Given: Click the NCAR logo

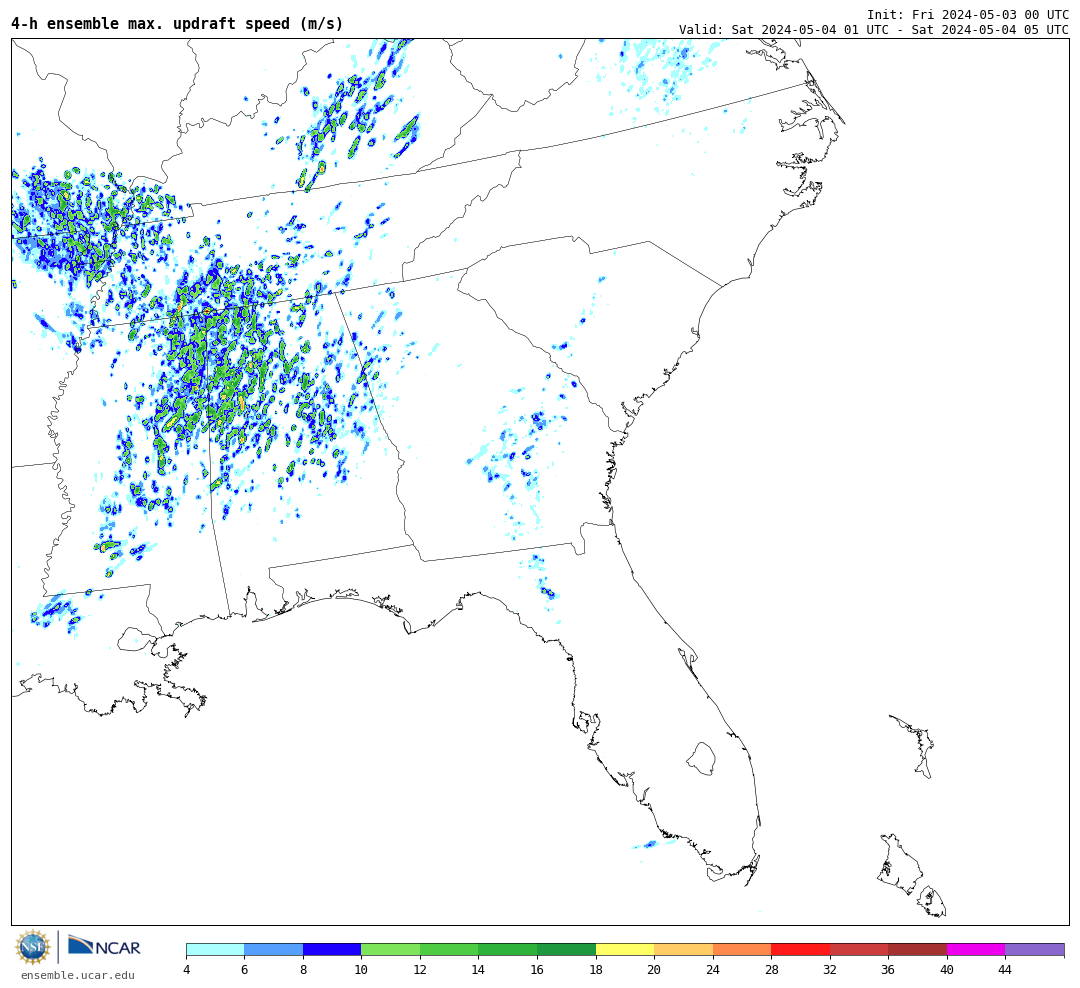Looking at the screenshot, I should click(x=104, y=947).
